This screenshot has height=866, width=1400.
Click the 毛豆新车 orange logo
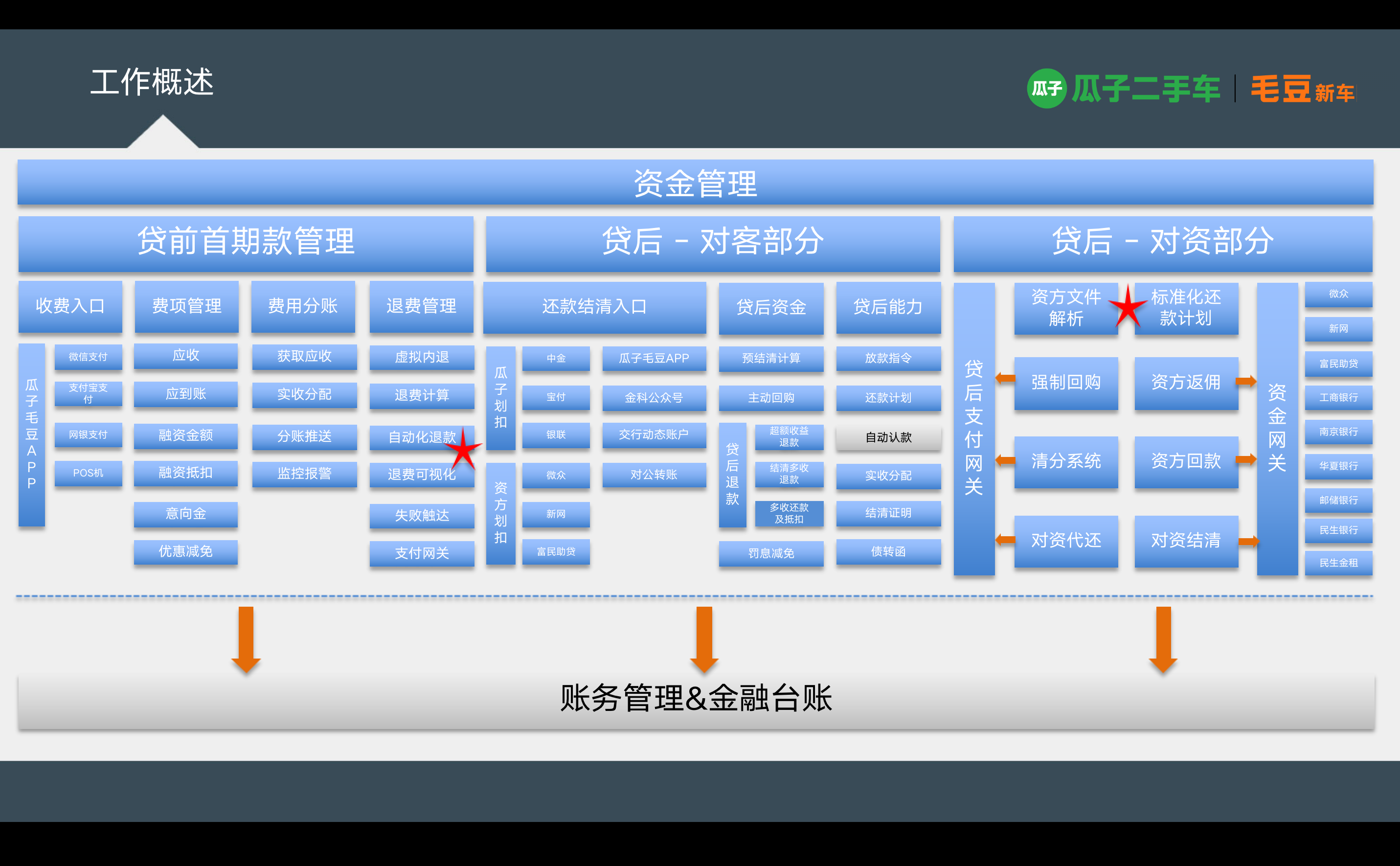1302,90
